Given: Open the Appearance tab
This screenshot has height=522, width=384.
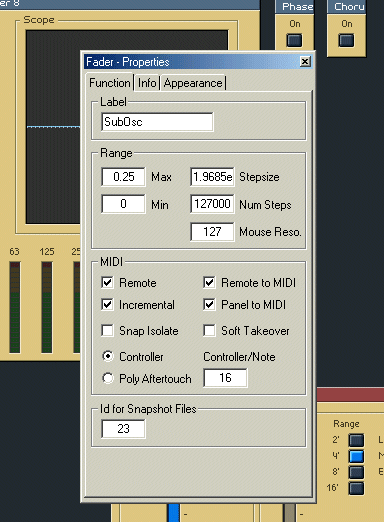Looking at the screenshot, I should tap(193, 83).
